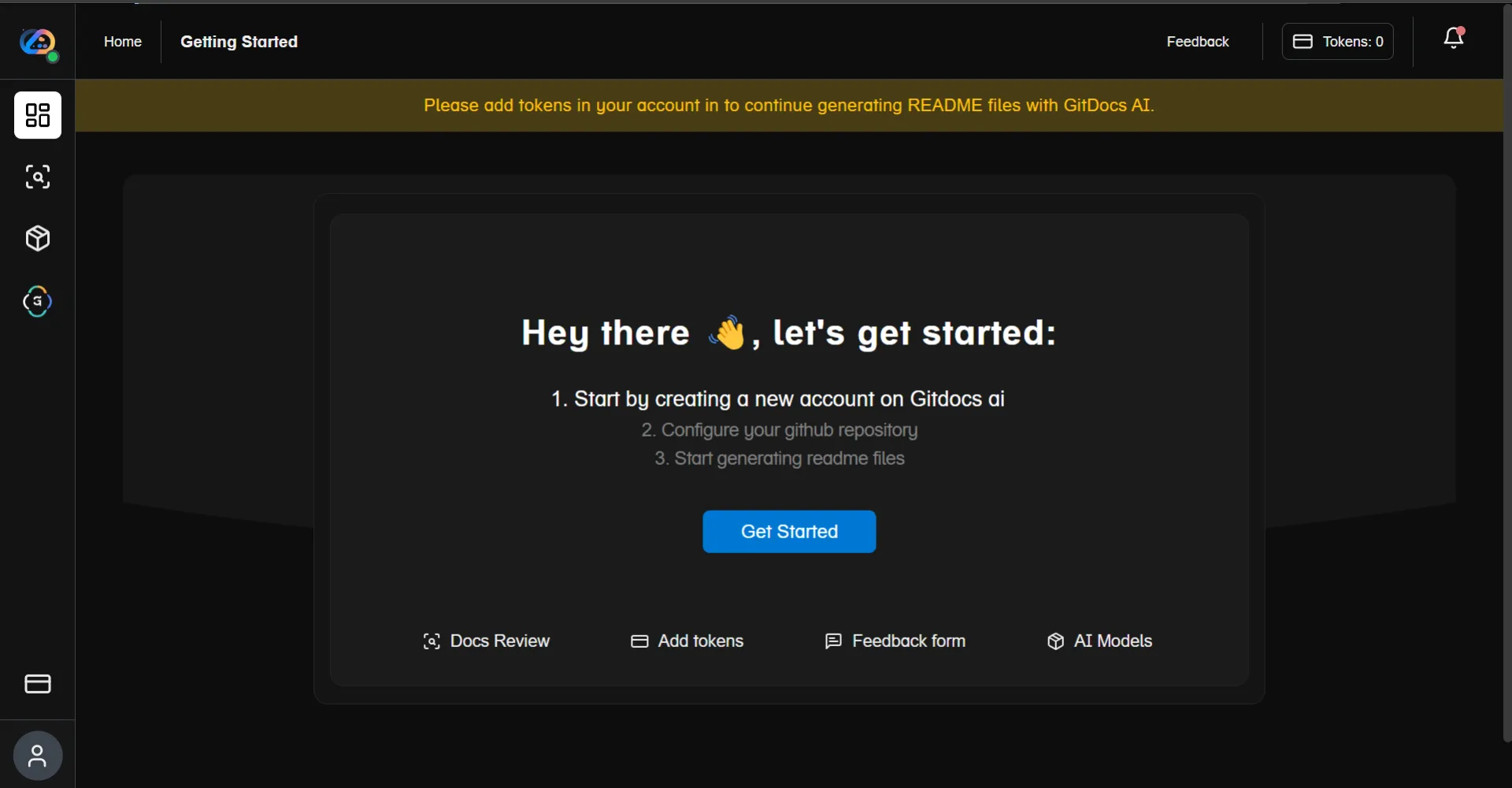Viewport: 1512px width, 788px height.
Task: Select step 2 Configure your github repository
Action: (779, 430)
